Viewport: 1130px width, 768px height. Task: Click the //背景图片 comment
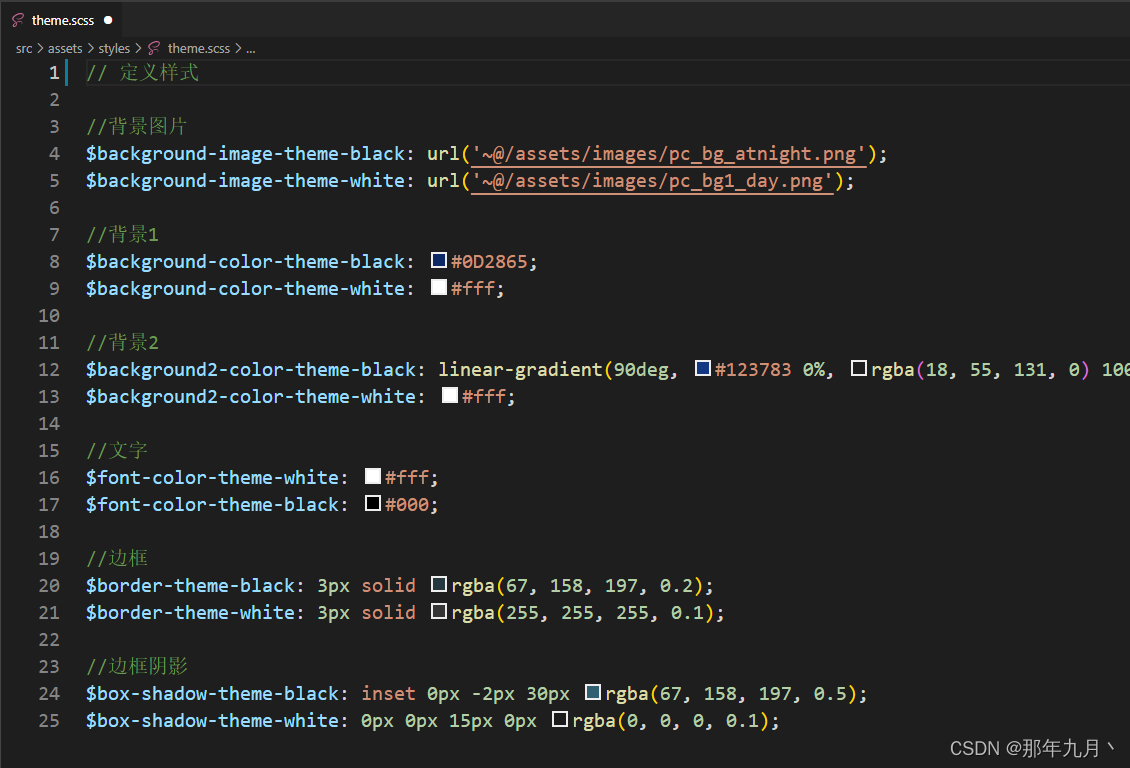point(136,127)
